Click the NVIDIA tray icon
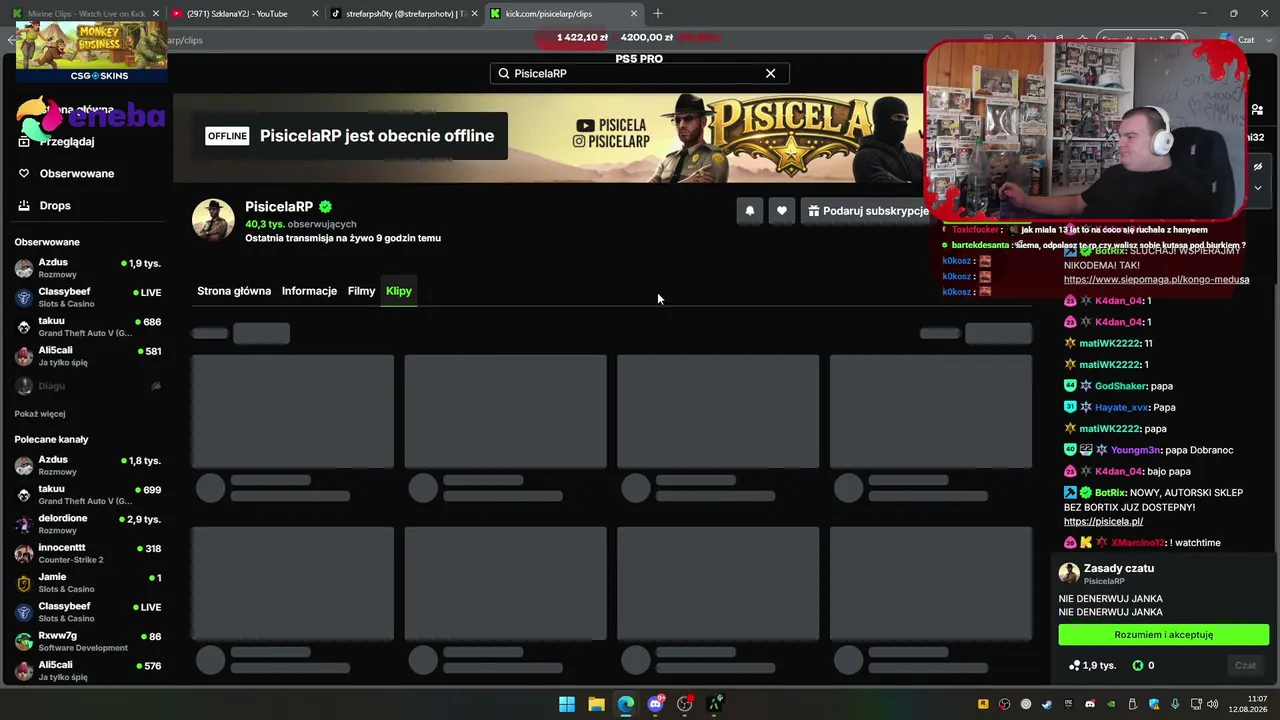This screenshot has width=1280, height=720. [x=1111, y=704]
